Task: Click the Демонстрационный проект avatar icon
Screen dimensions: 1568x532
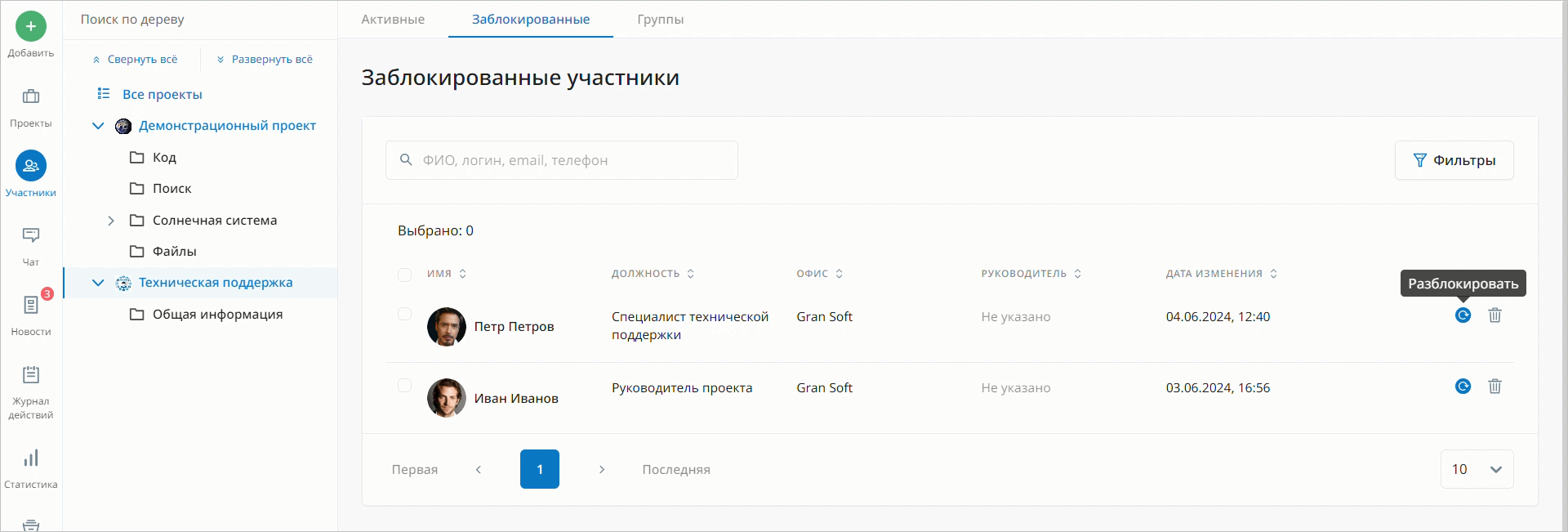Action: 123,126
